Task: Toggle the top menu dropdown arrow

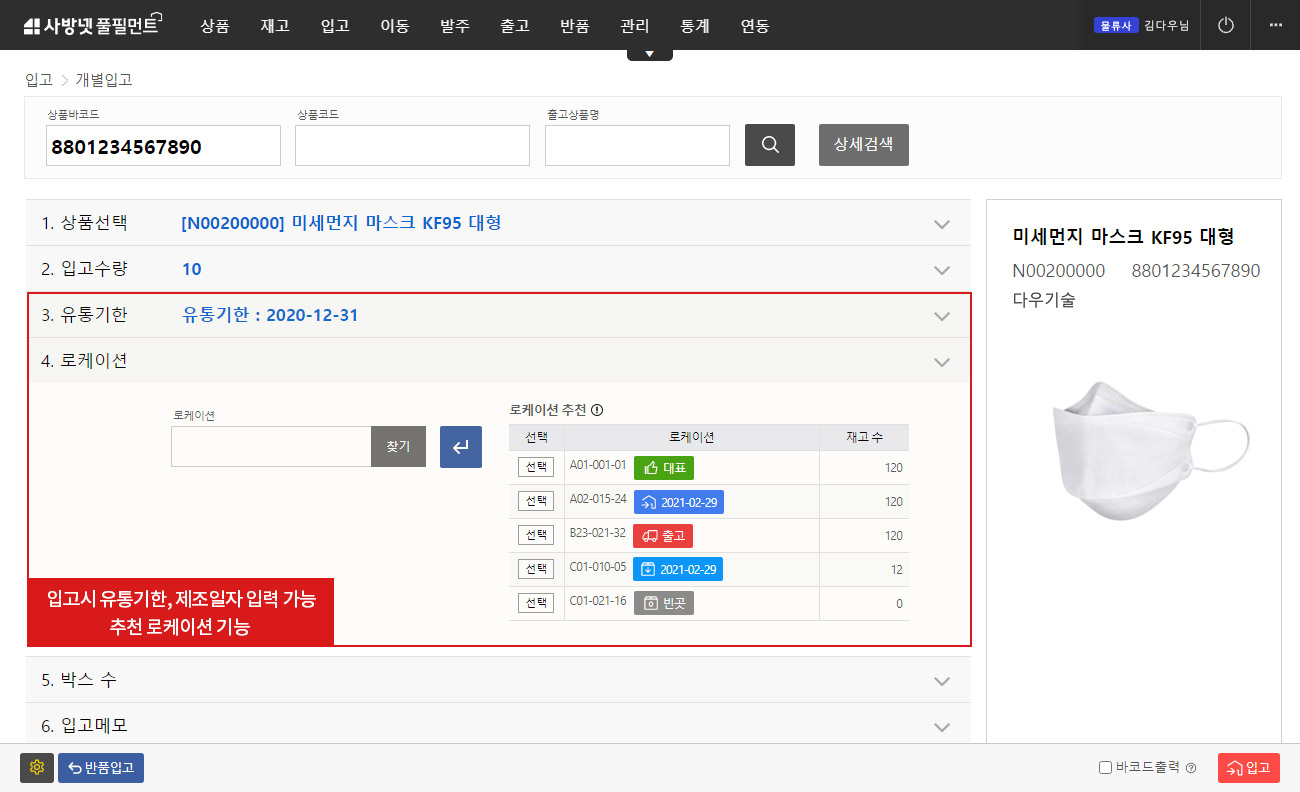Action: (x=650, y=54)
